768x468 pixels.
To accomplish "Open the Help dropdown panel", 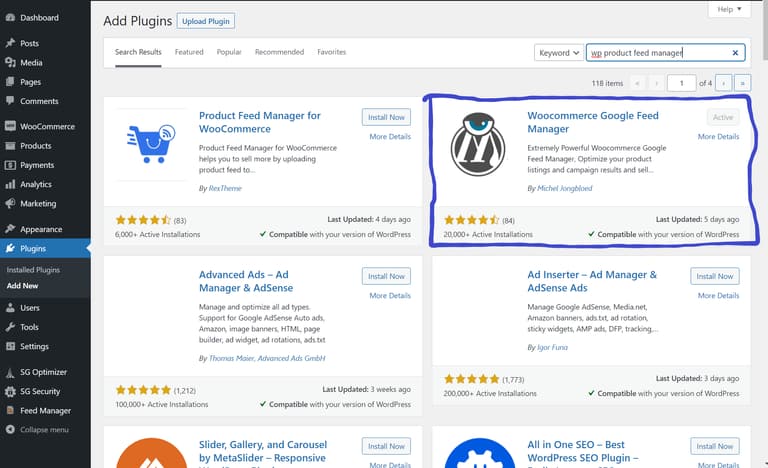I will click(x=729, y=9).
